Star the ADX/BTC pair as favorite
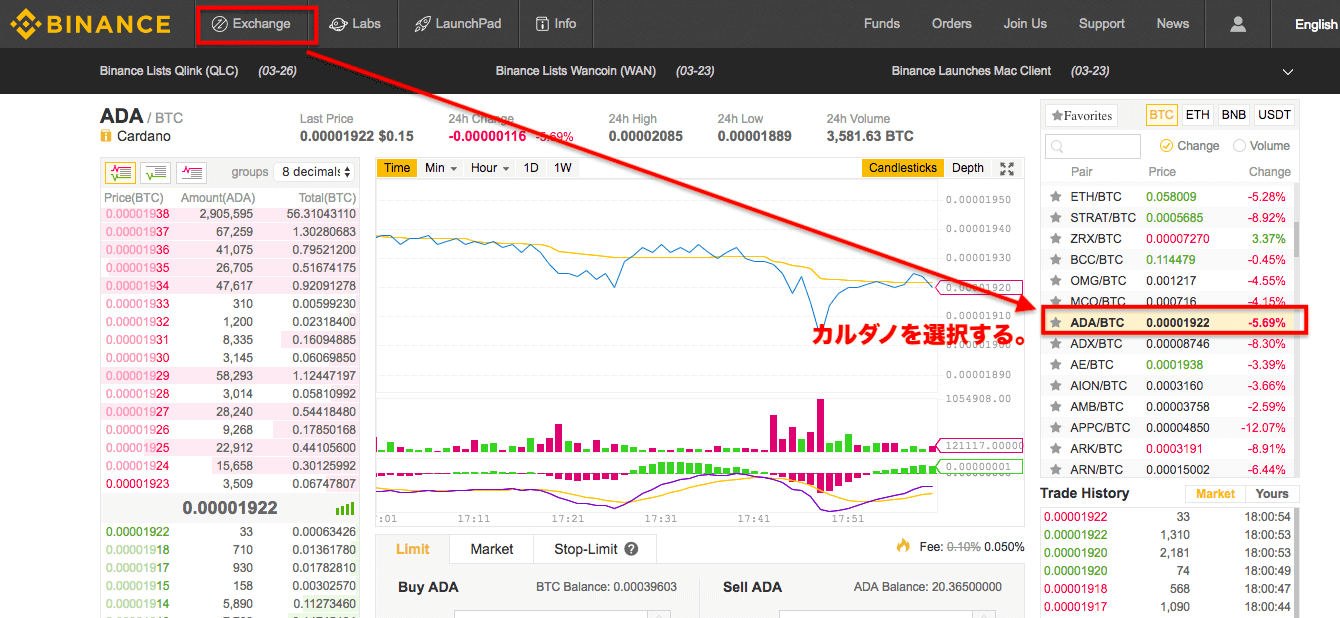 click(x=1055, y=344)
